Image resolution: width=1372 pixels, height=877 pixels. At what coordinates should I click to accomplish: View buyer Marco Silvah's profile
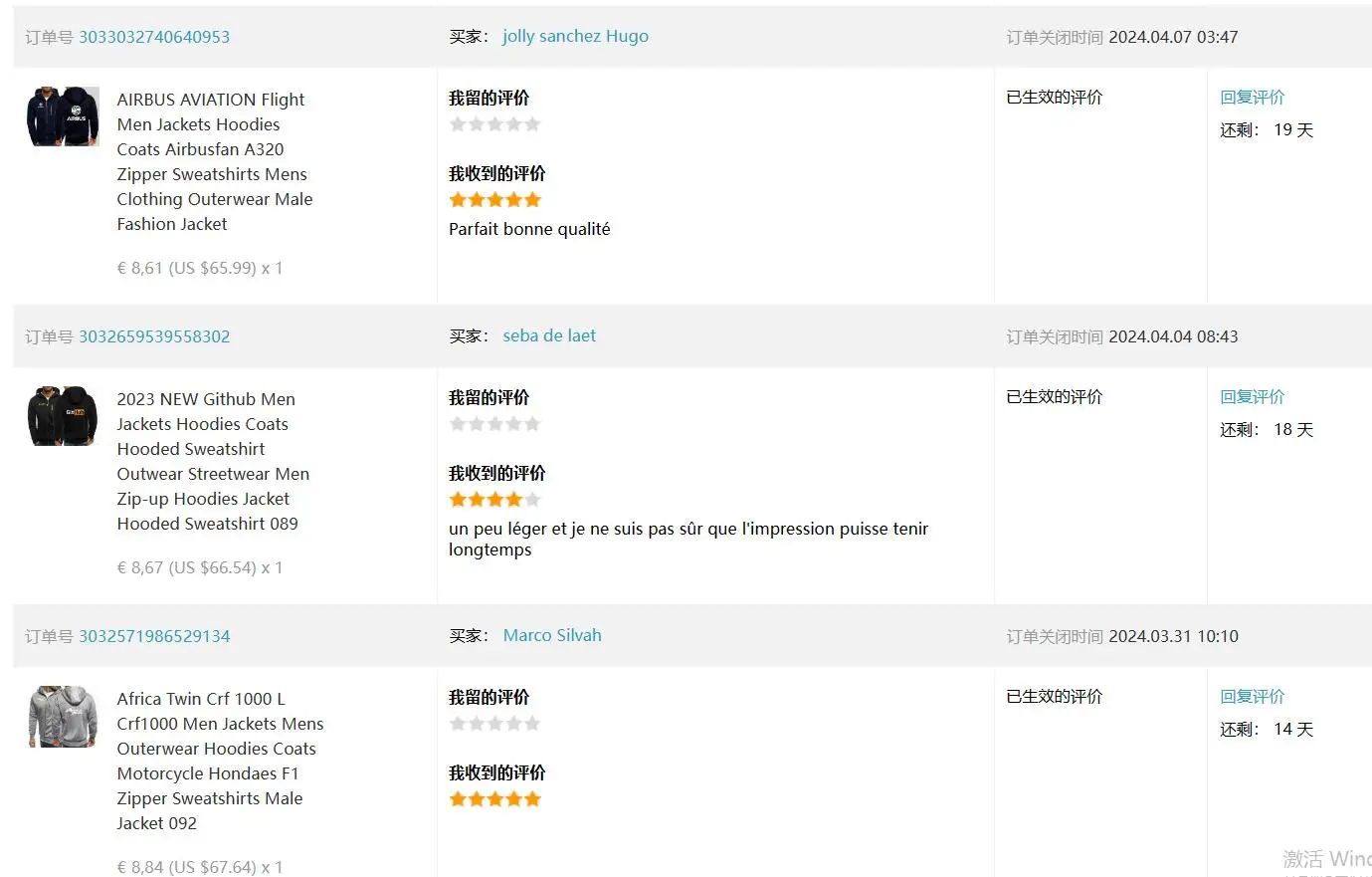tap(552, 636)
